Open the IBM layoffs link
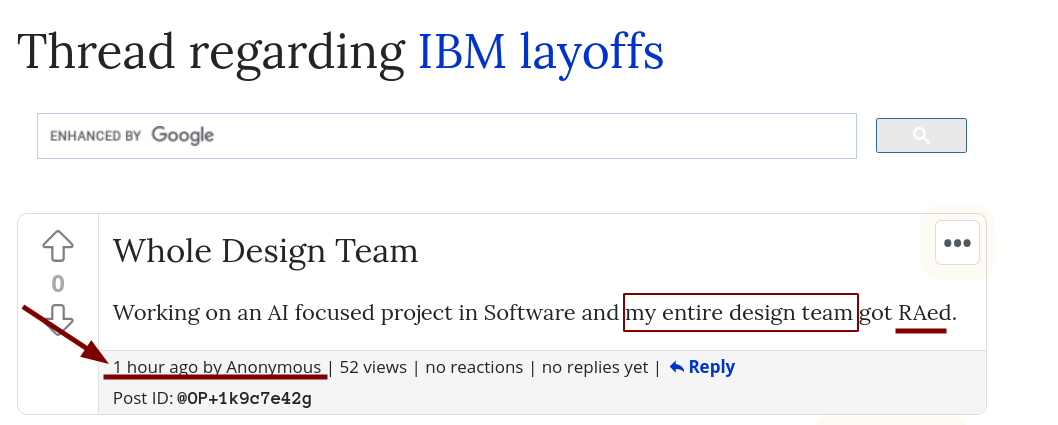Screen dimensions: 1058x425 [540, 52]
